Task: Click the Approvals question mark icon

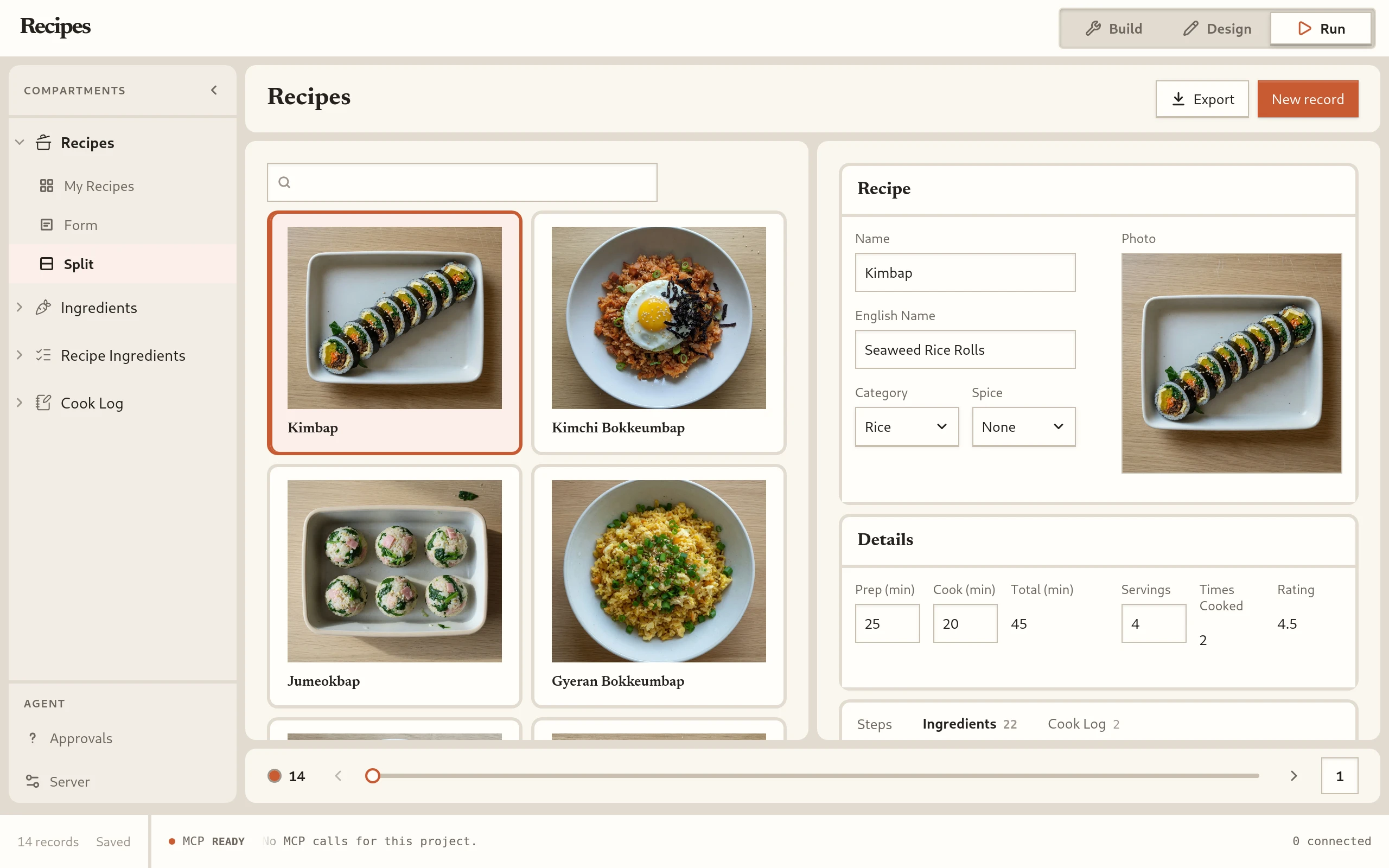Action: [33, 738]
